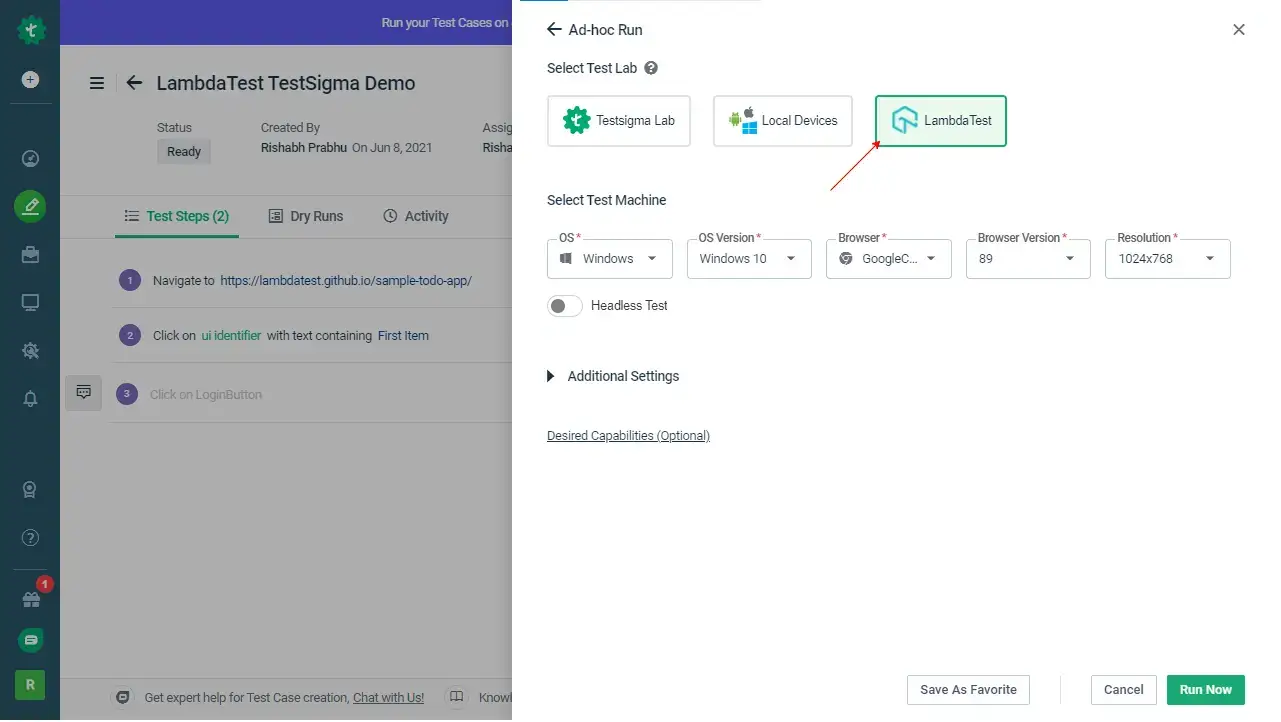Open notifications from the bell icon
Screen dimensions: 1281x722
tap(29, 398)
